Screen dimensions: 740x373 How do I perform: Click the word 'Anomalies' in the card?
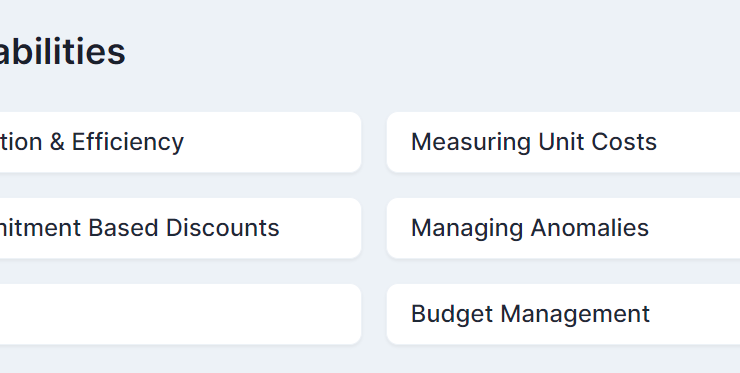(589, 228)
